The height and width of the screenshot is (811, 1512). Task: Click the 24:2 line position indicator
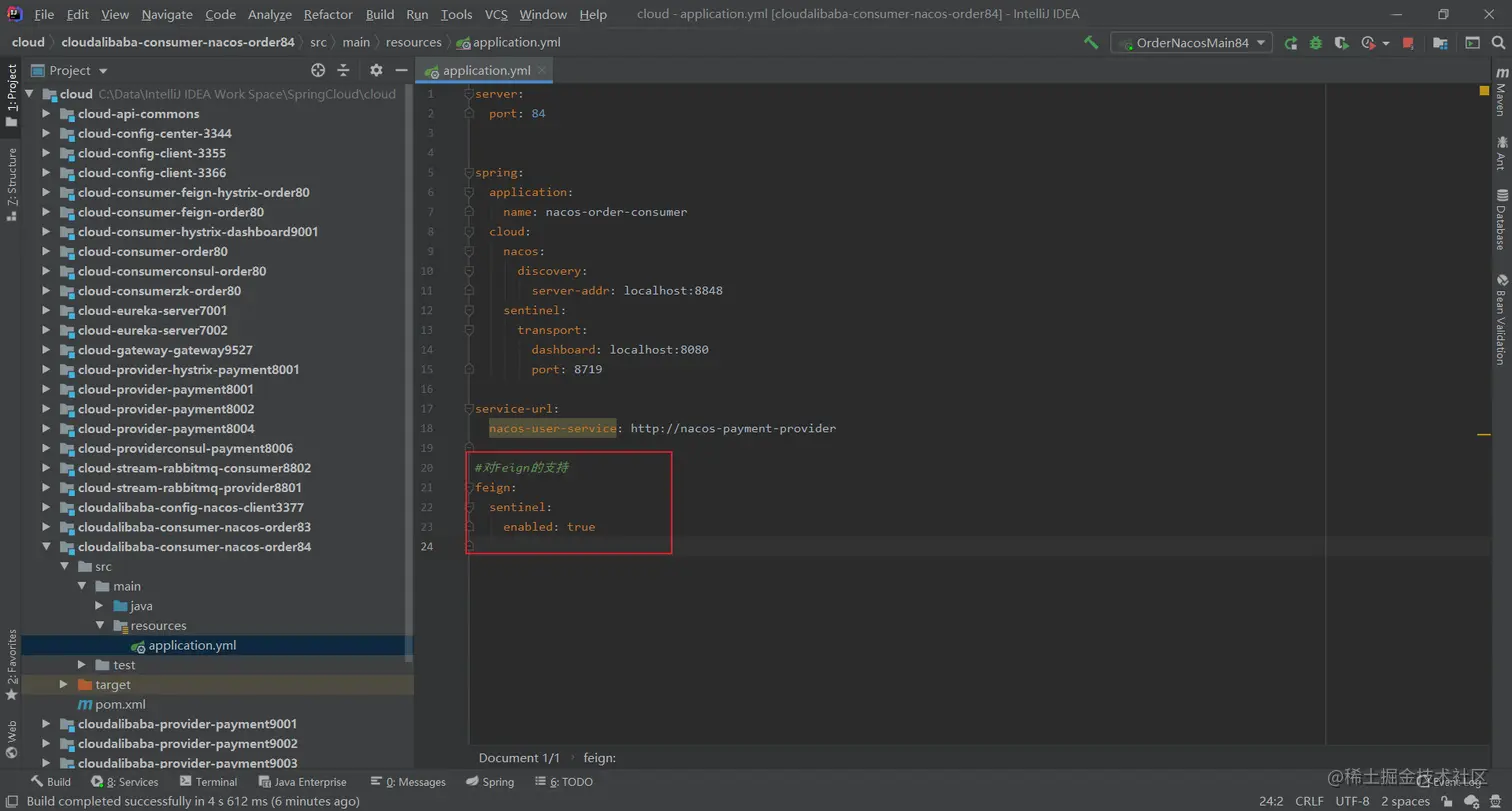[x=1271, y=801]
